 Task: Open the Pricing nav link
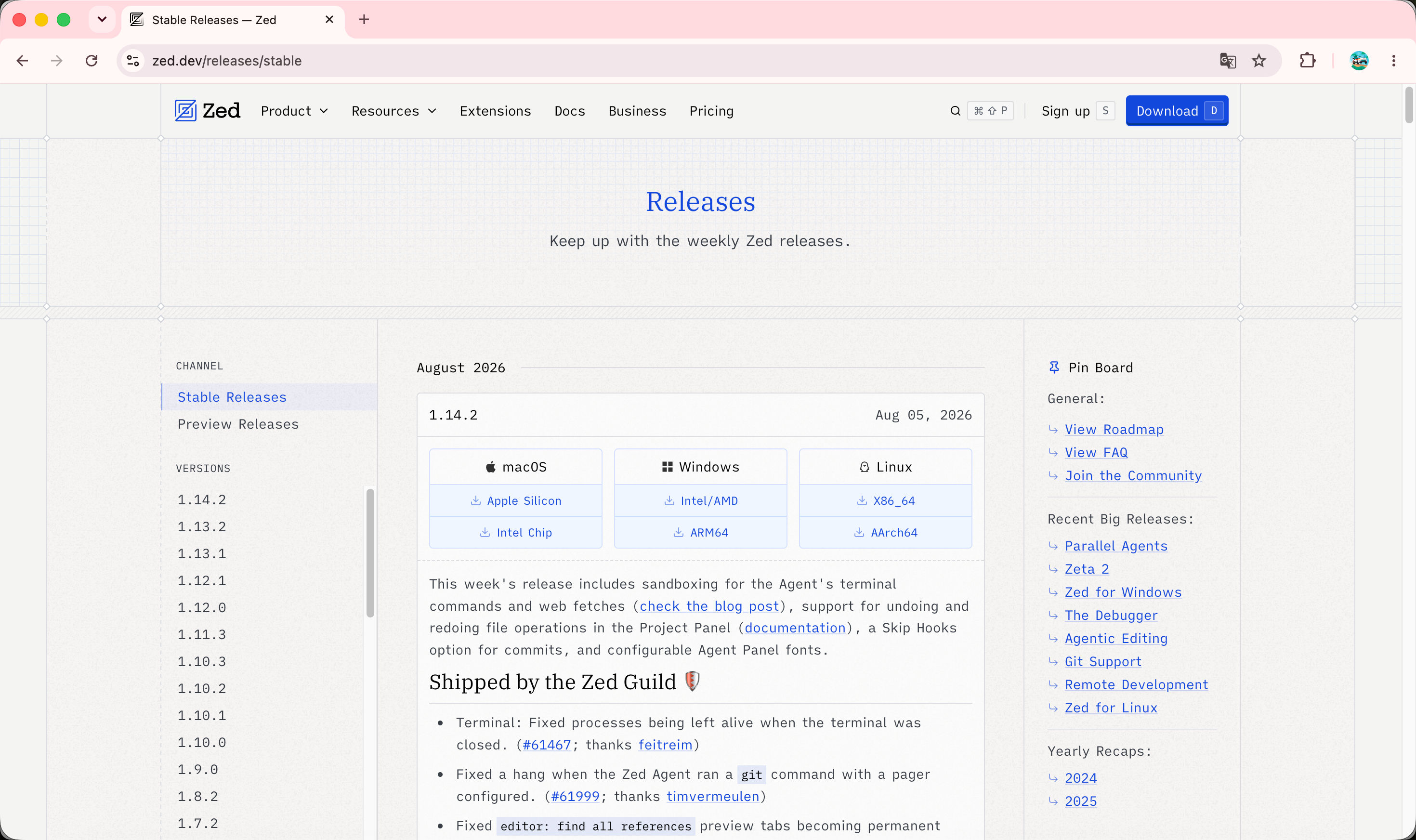[711, 111]
